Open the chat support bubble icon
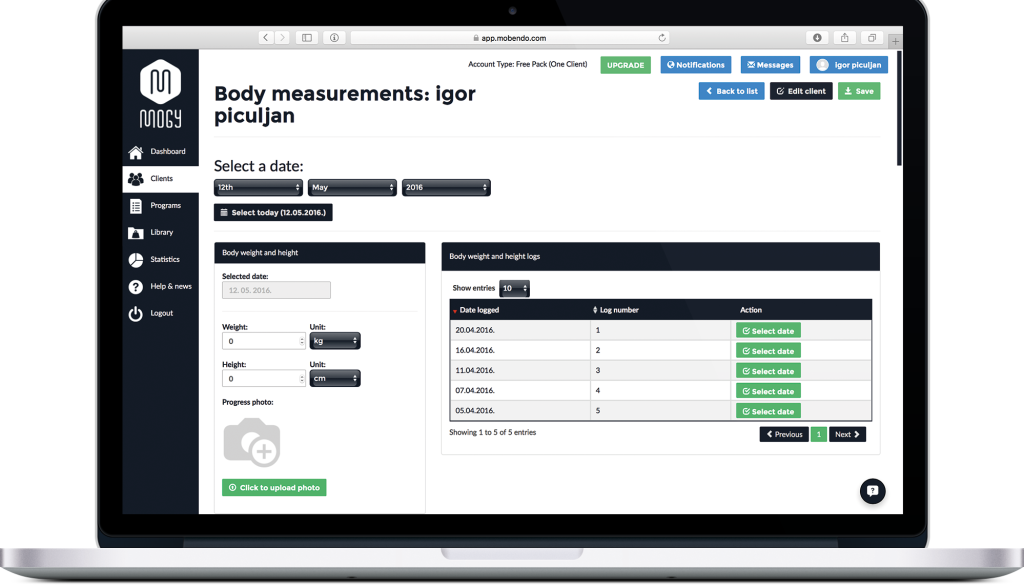1024x588 pixels. click(x=873, y=490)
